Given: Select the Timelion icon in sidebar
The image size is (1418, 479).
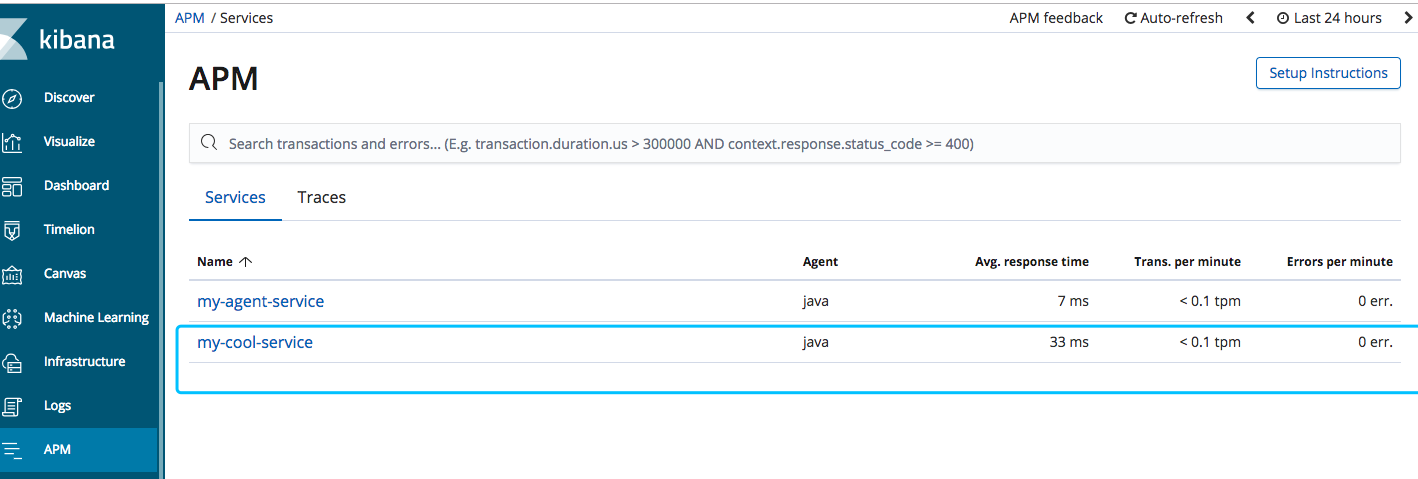Looking at the screenshot, I should point(12,230).
